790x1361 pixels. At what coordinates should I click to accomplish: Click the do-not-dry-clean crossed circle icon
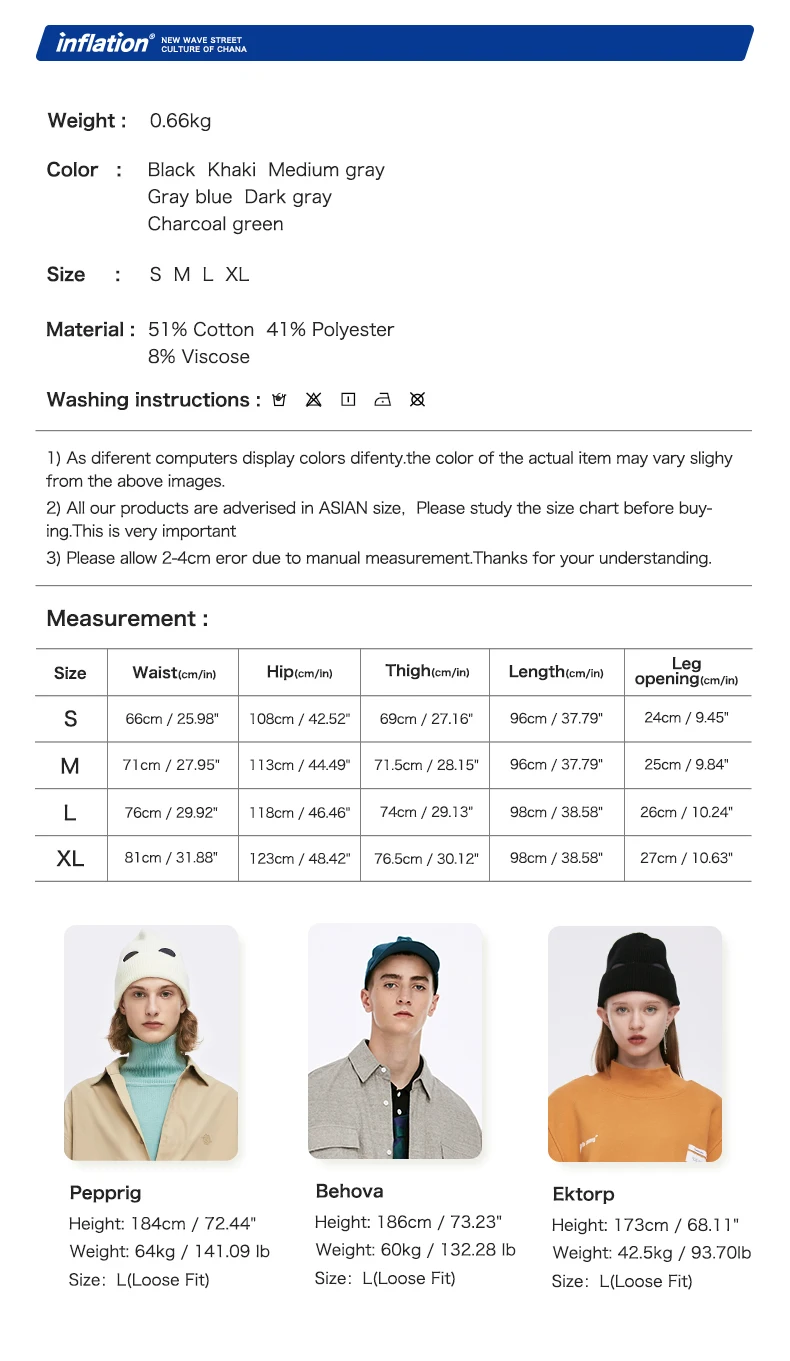[x=418, y=400]
